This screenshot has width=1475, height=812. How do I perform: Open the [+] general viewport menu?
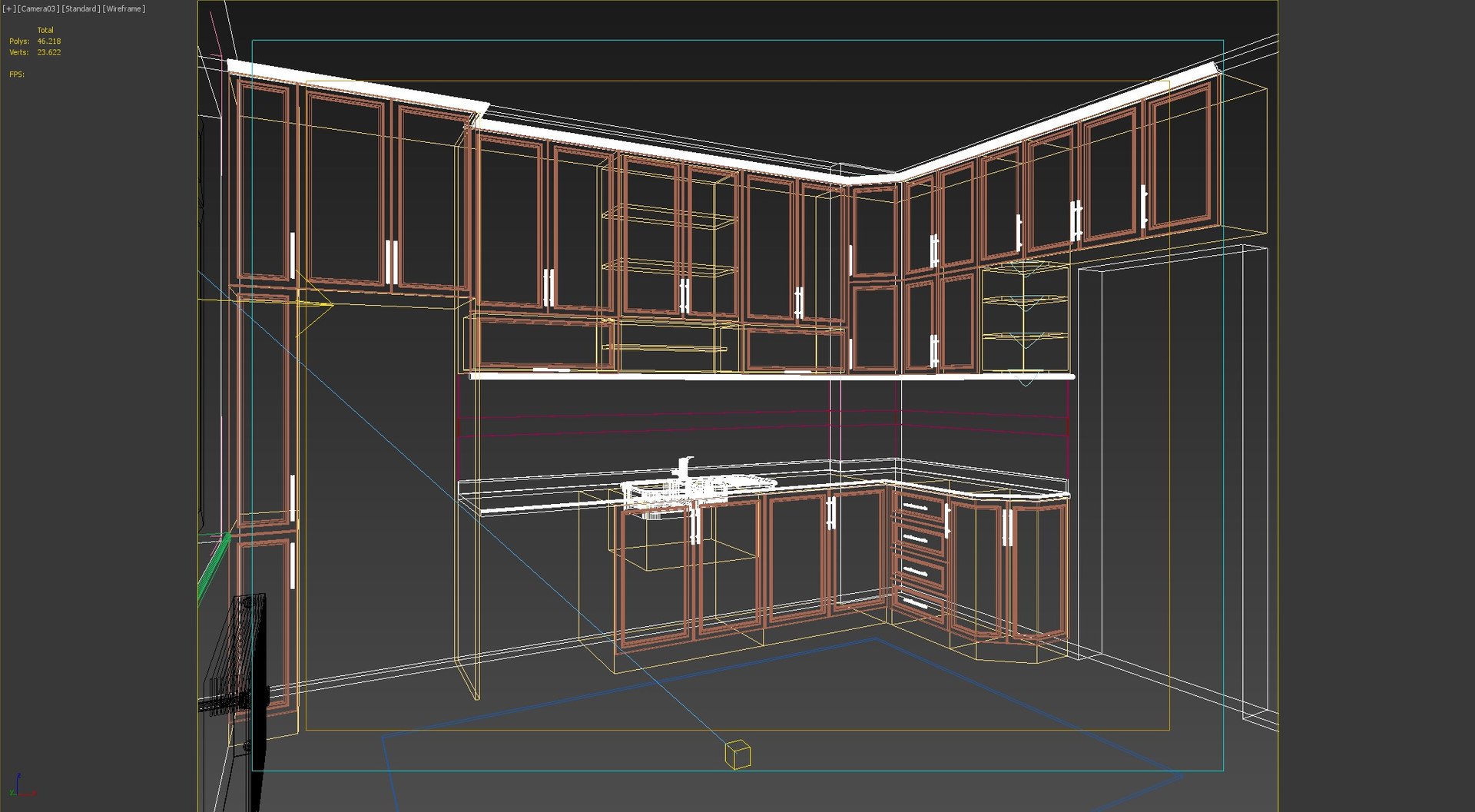click(x=9, y=8)
